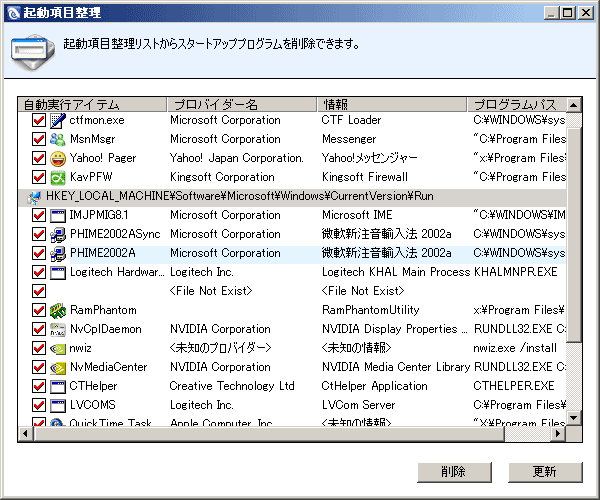The height and width of the screenshot is (500, 600).
Task: Click the vertical scrollbar thumb
Action: coord(574,235)
